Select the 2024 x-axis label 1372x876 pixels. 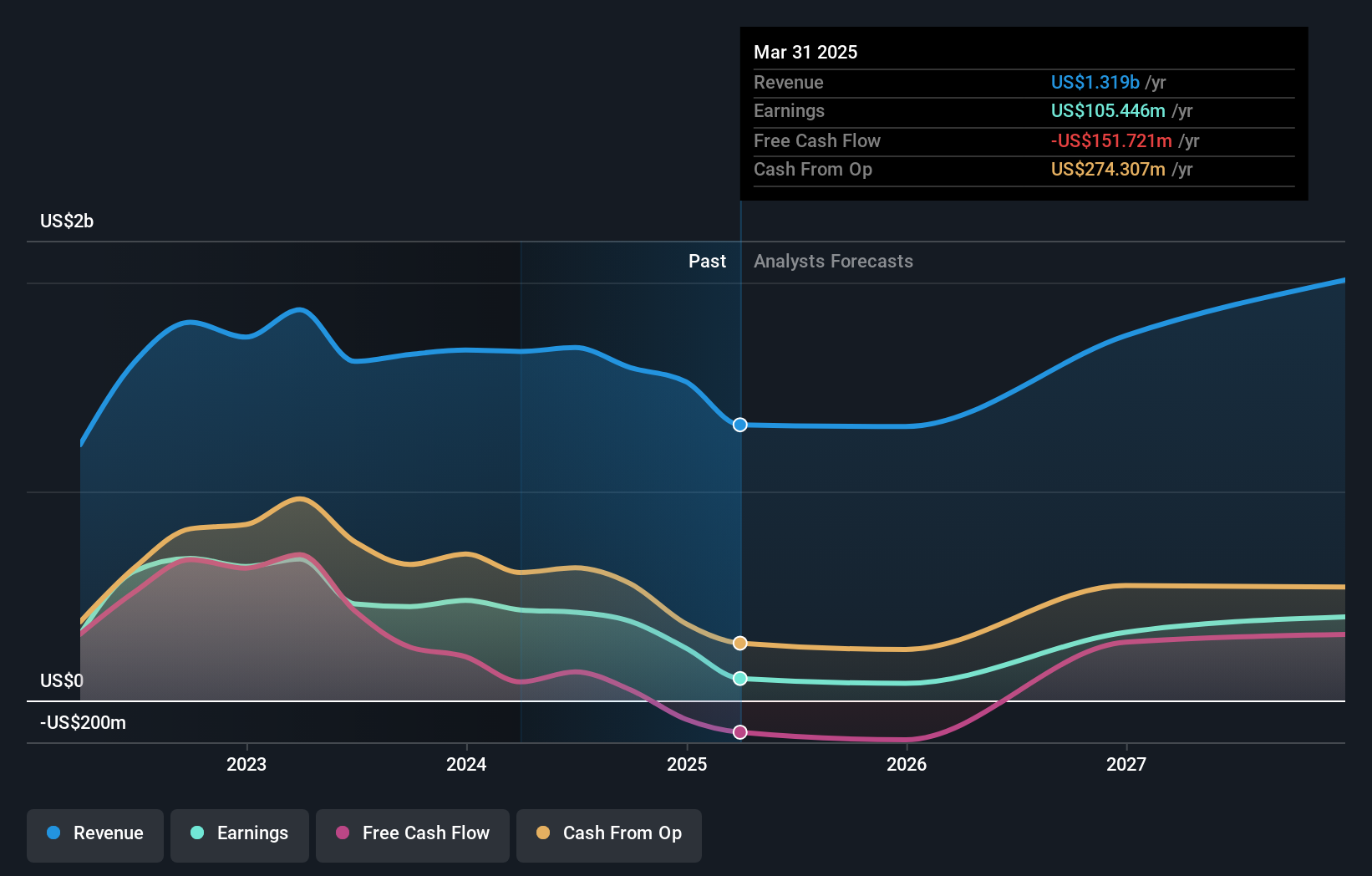466,764
